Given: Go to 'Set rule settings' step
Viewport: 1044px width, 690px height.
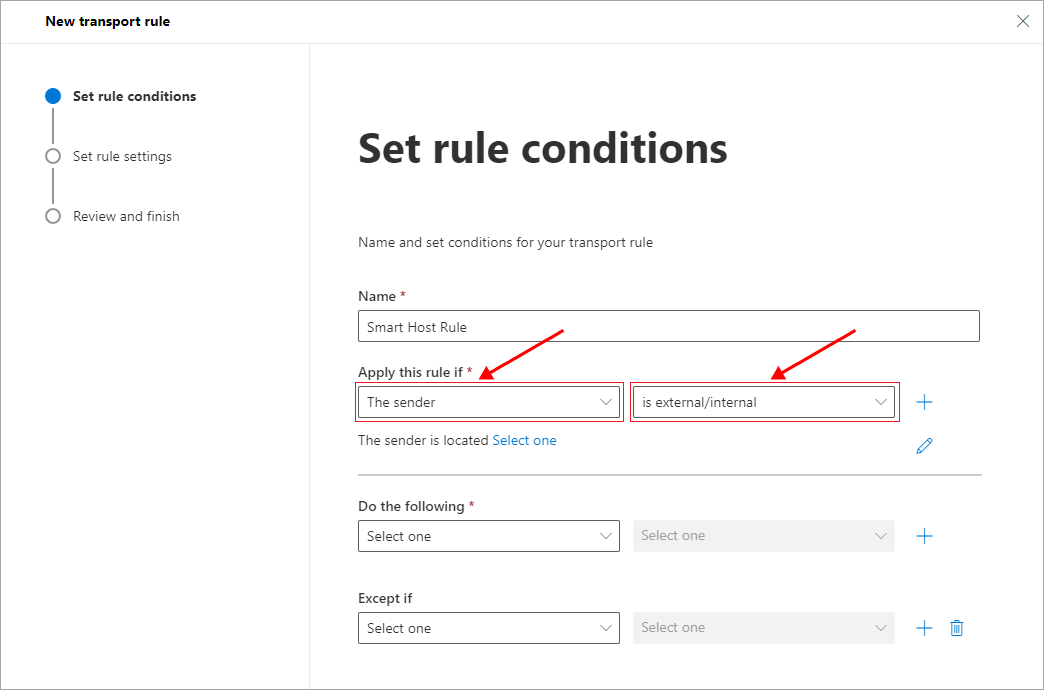Looking at the screenshot, I should 122,157.
